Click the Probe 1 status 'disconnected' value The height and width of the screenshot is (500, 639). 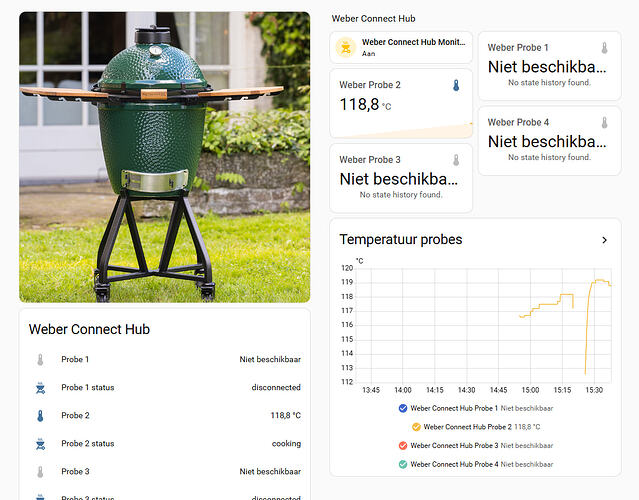(x=276, y=388)
